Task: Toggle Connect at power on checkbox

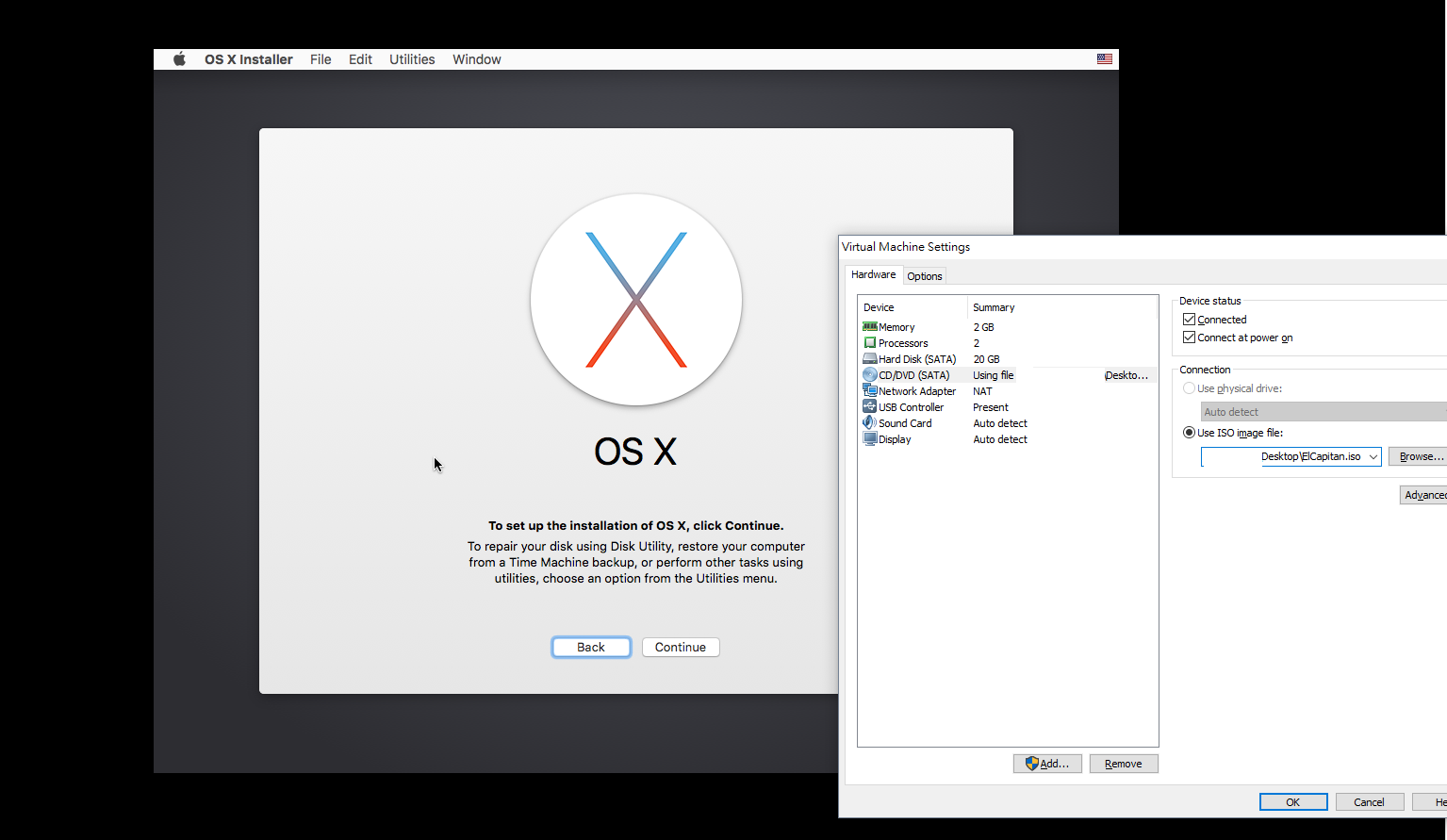Action: point(1189,338)
